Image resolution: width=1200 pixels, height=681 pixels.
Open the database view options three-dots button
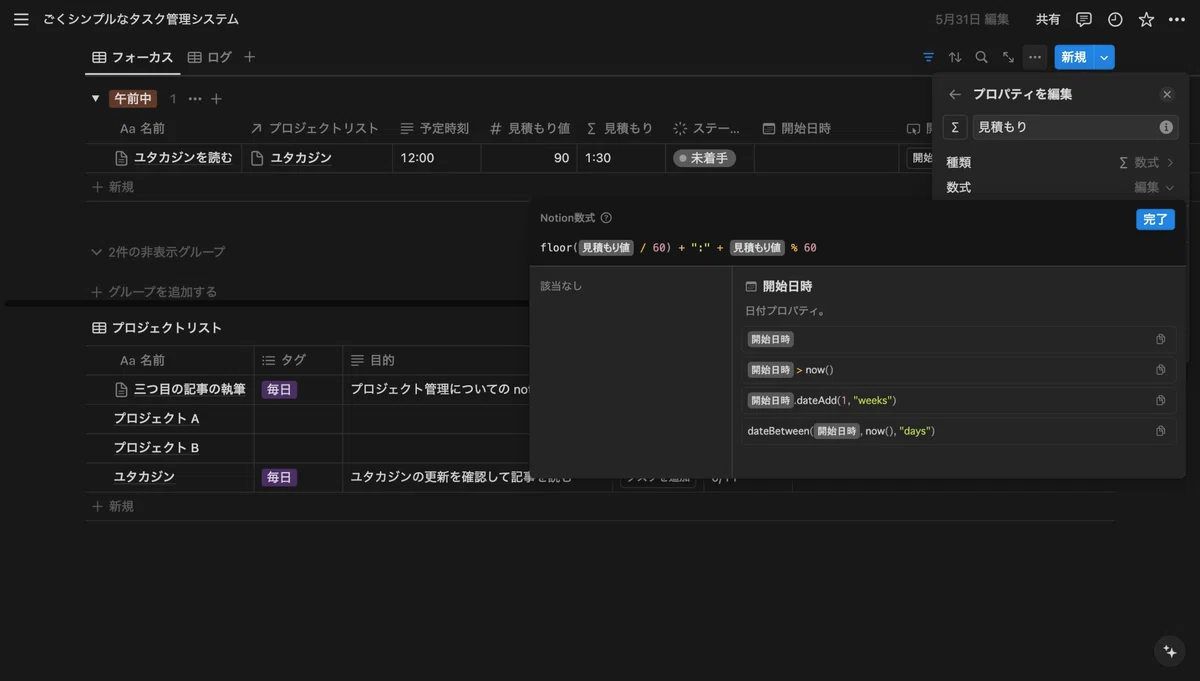(1035, 57)
